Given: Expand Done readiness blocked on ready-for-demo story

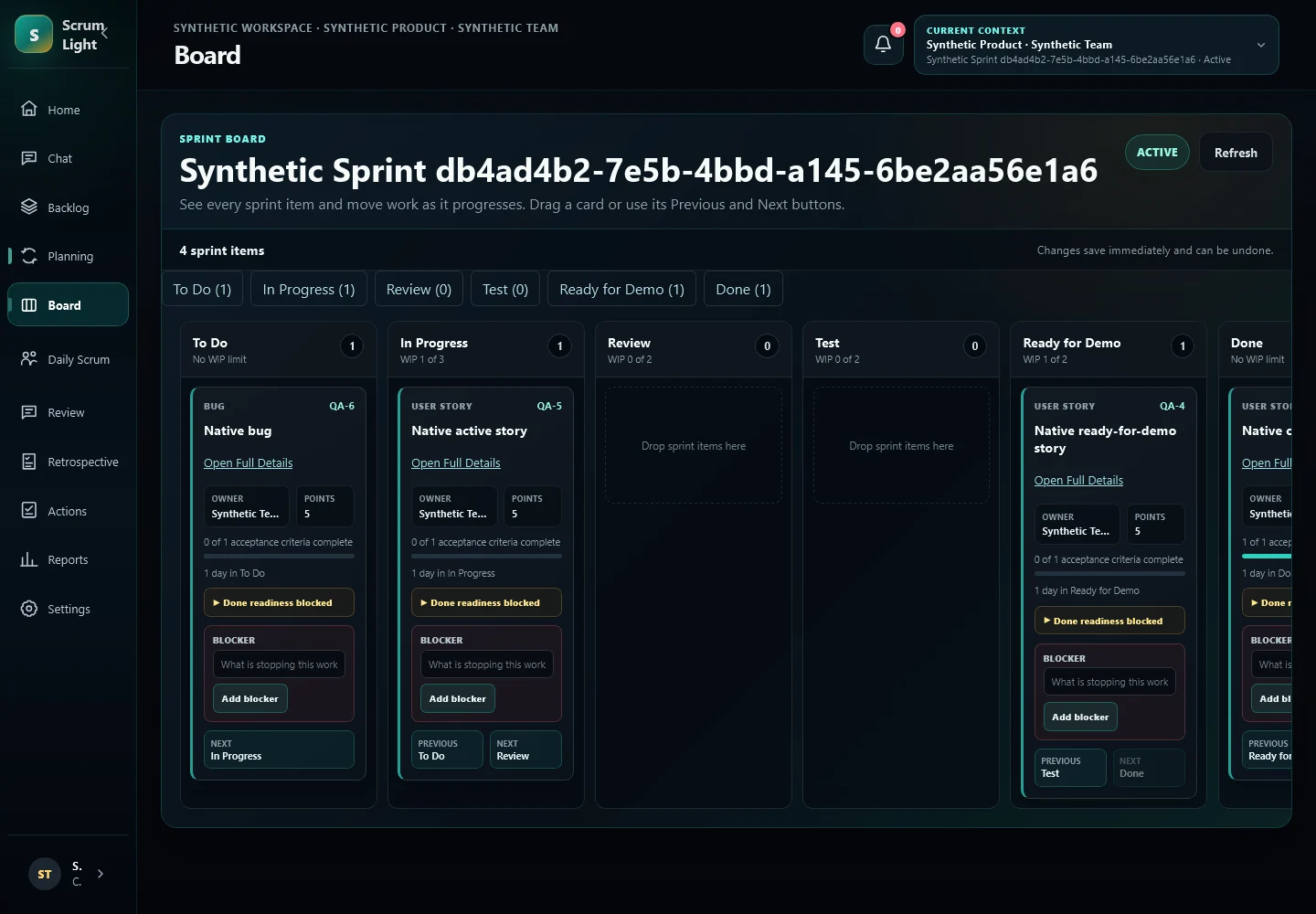Looking at the screenshot, I should 1109,621.
